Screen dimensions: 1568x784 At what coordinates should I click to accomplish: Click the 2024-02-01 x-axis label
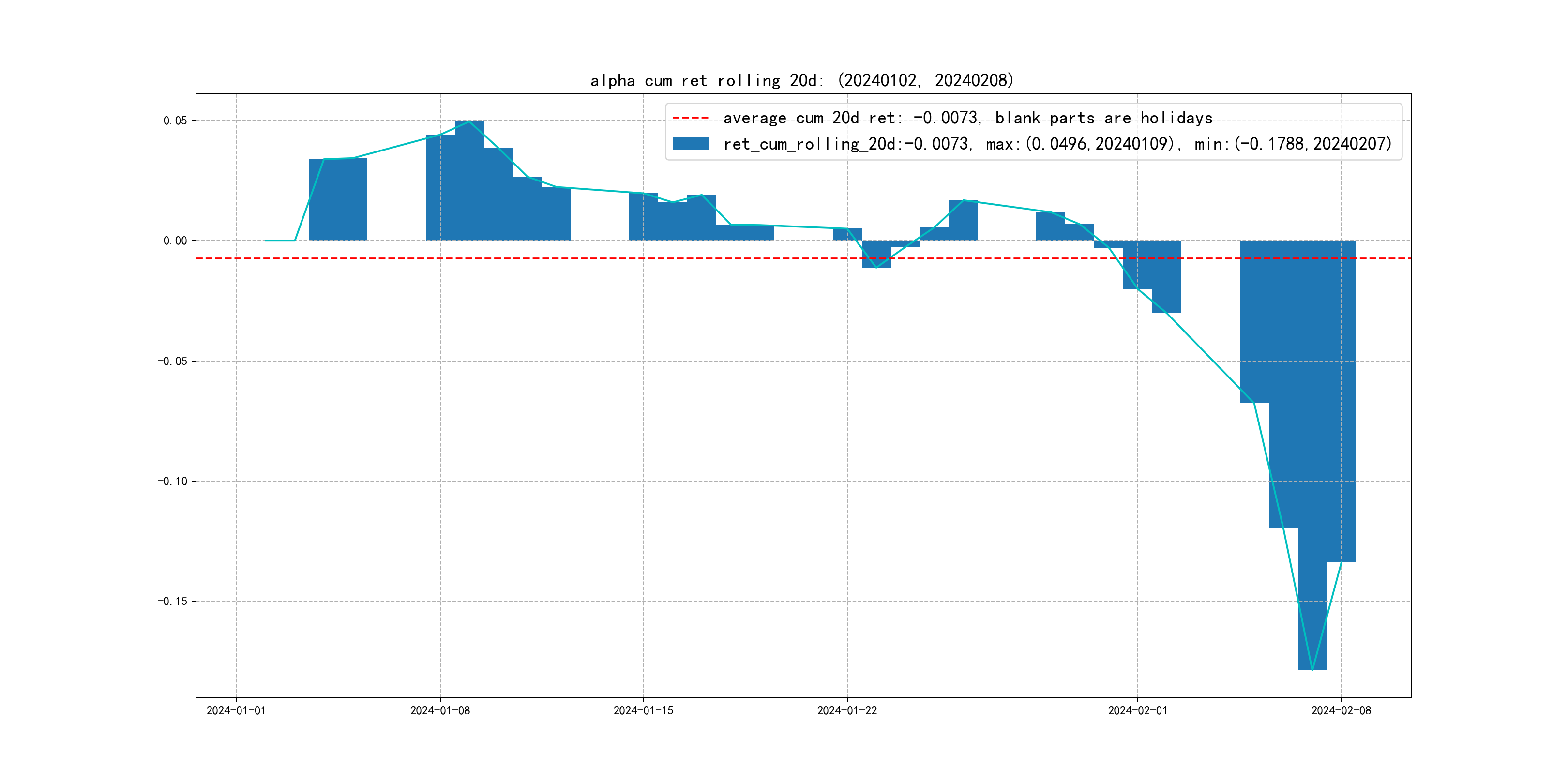click(x=1137, y=710)
